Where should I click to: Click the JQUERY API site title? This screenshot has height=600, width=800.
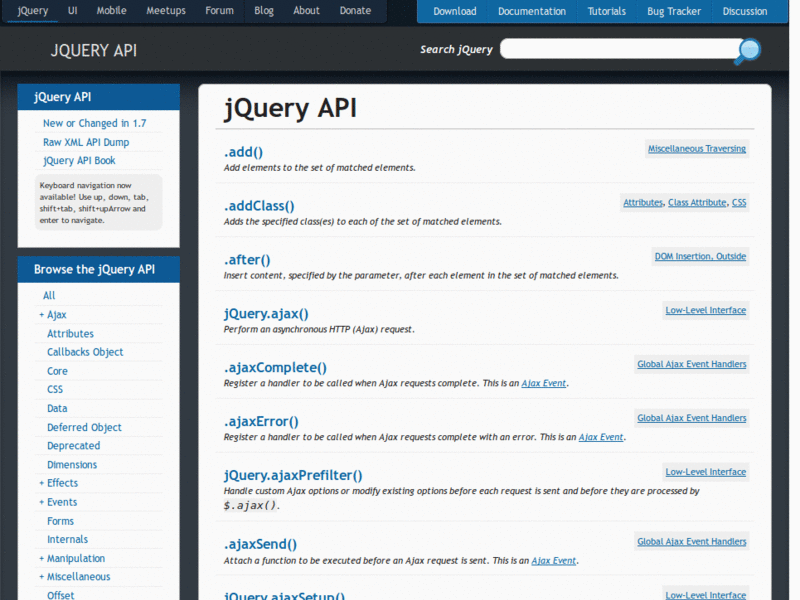[x=94, y=51]
